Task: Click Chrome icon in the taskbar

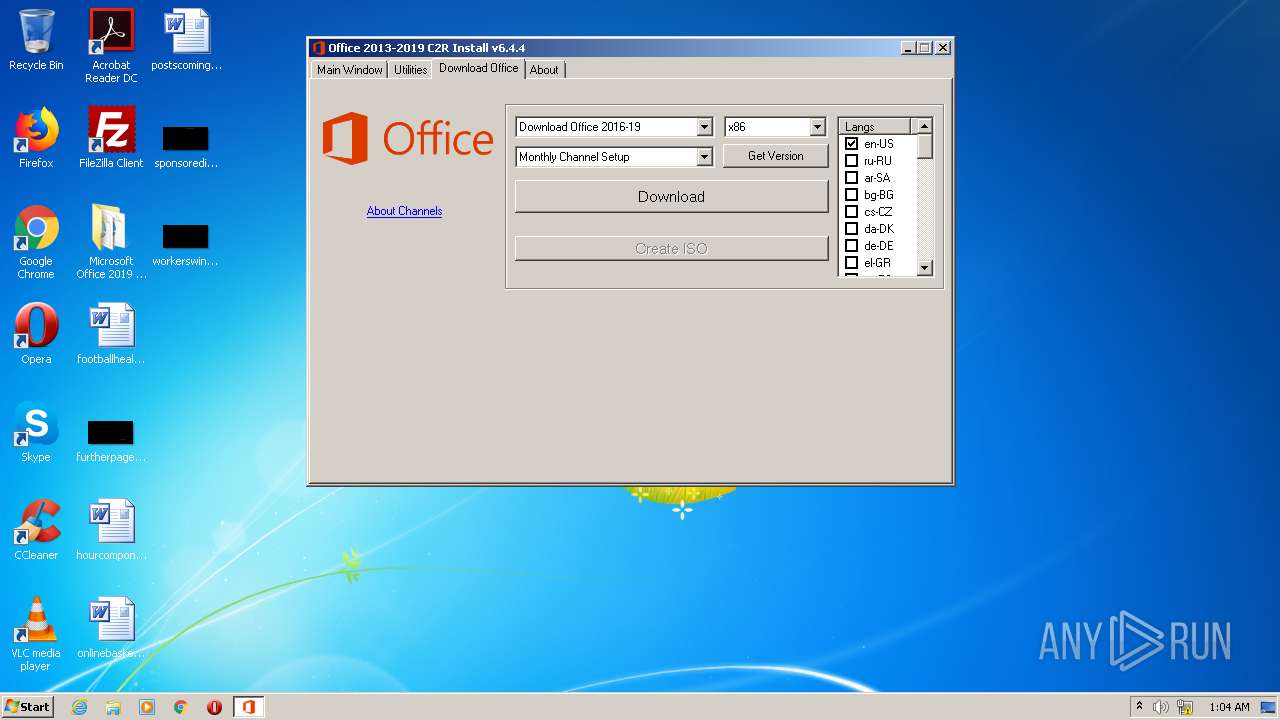Action: (x=181, y=707)
